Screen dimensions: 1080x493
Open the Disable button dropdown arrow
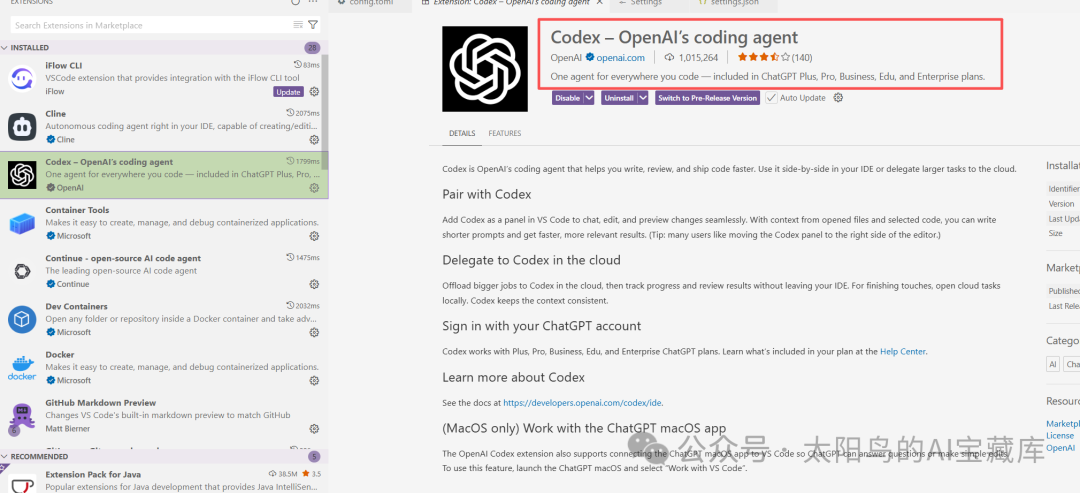tap(590, 98)
